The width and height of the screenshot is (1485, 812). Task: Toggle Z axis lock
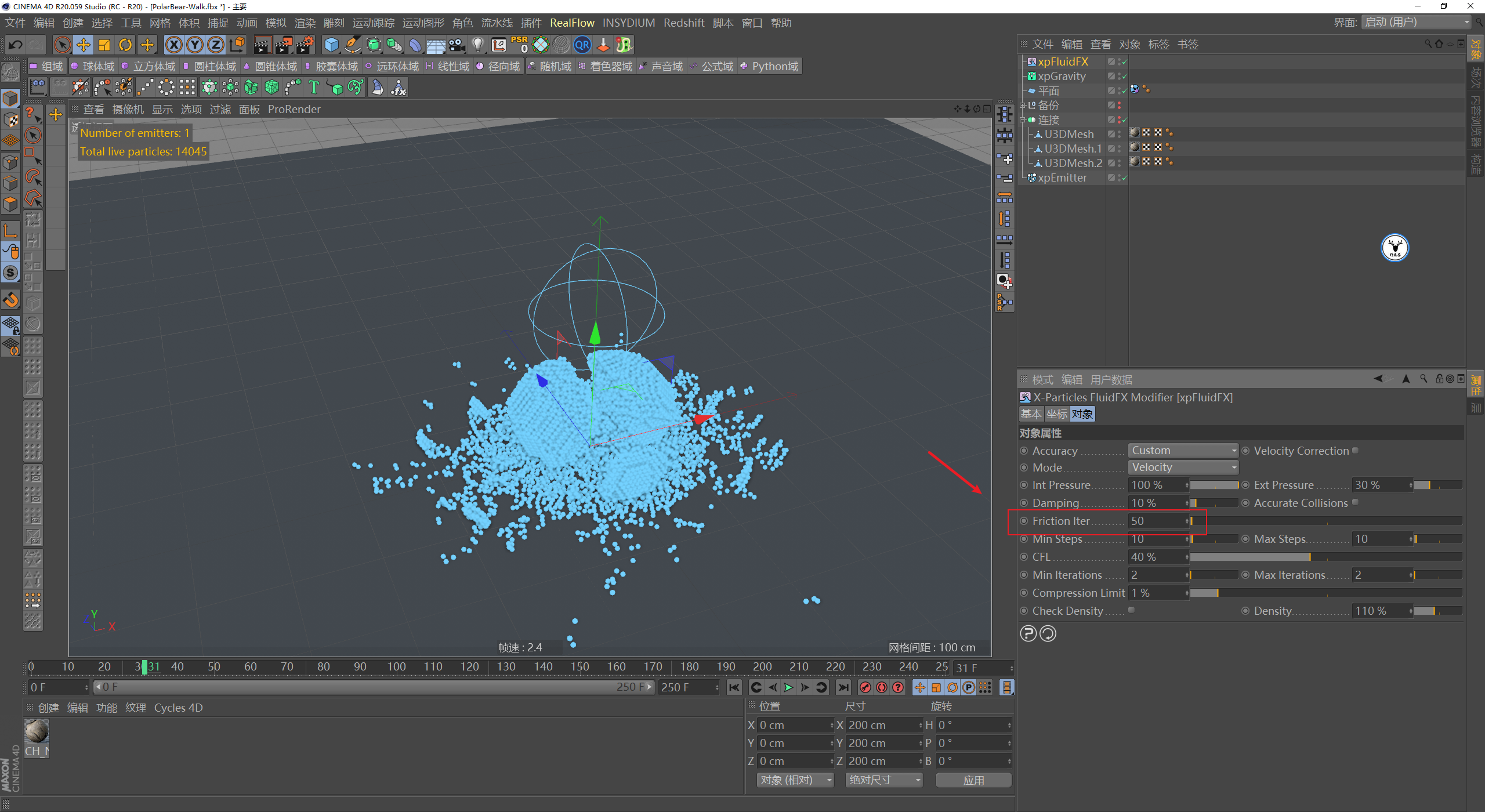click(216, 45)
